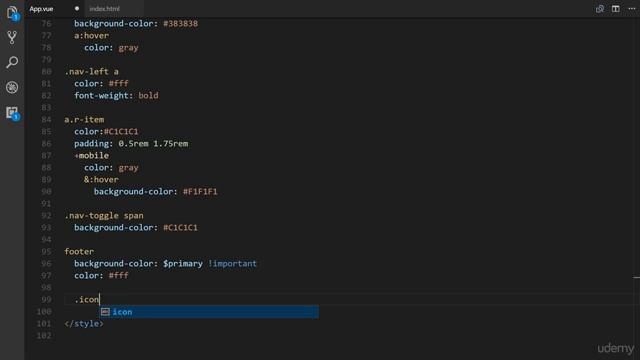
Task: Click line number 95 in gutter
Action: coord(47,251)
